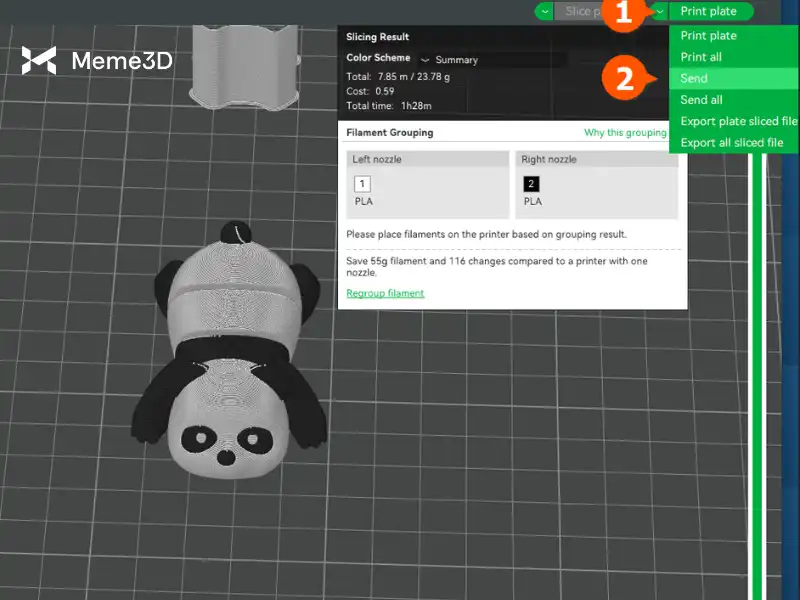Viewport: 800px width, 600px height.
Task: Expand the Print plate dropdown arrow
Action: click(x=660, y=11)
